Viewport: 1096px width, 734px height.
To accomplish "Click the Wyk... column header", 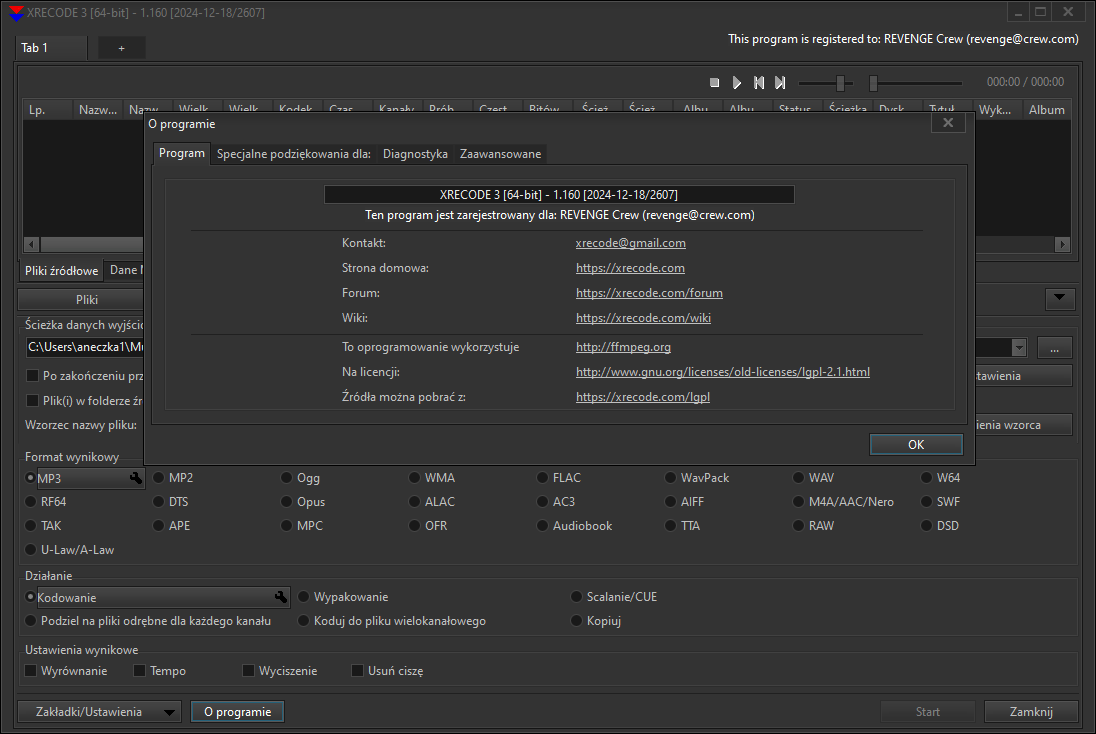I will tap(997, 110).
